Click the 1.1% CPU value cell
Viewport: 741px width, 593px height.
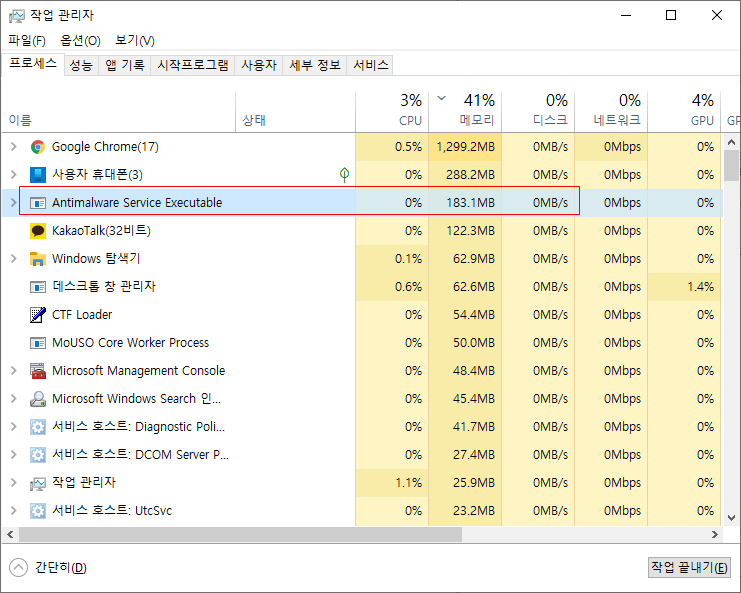tap(392, 483)
